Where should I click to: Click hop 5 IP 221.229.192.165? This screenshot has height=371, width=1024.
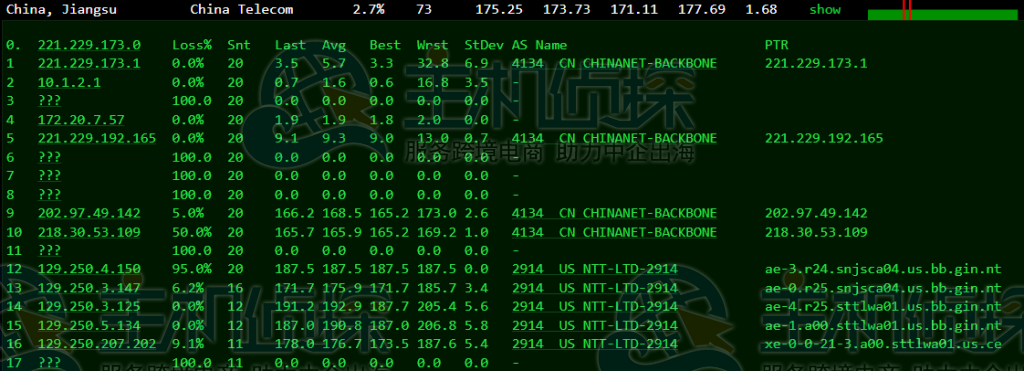point(97,138)
